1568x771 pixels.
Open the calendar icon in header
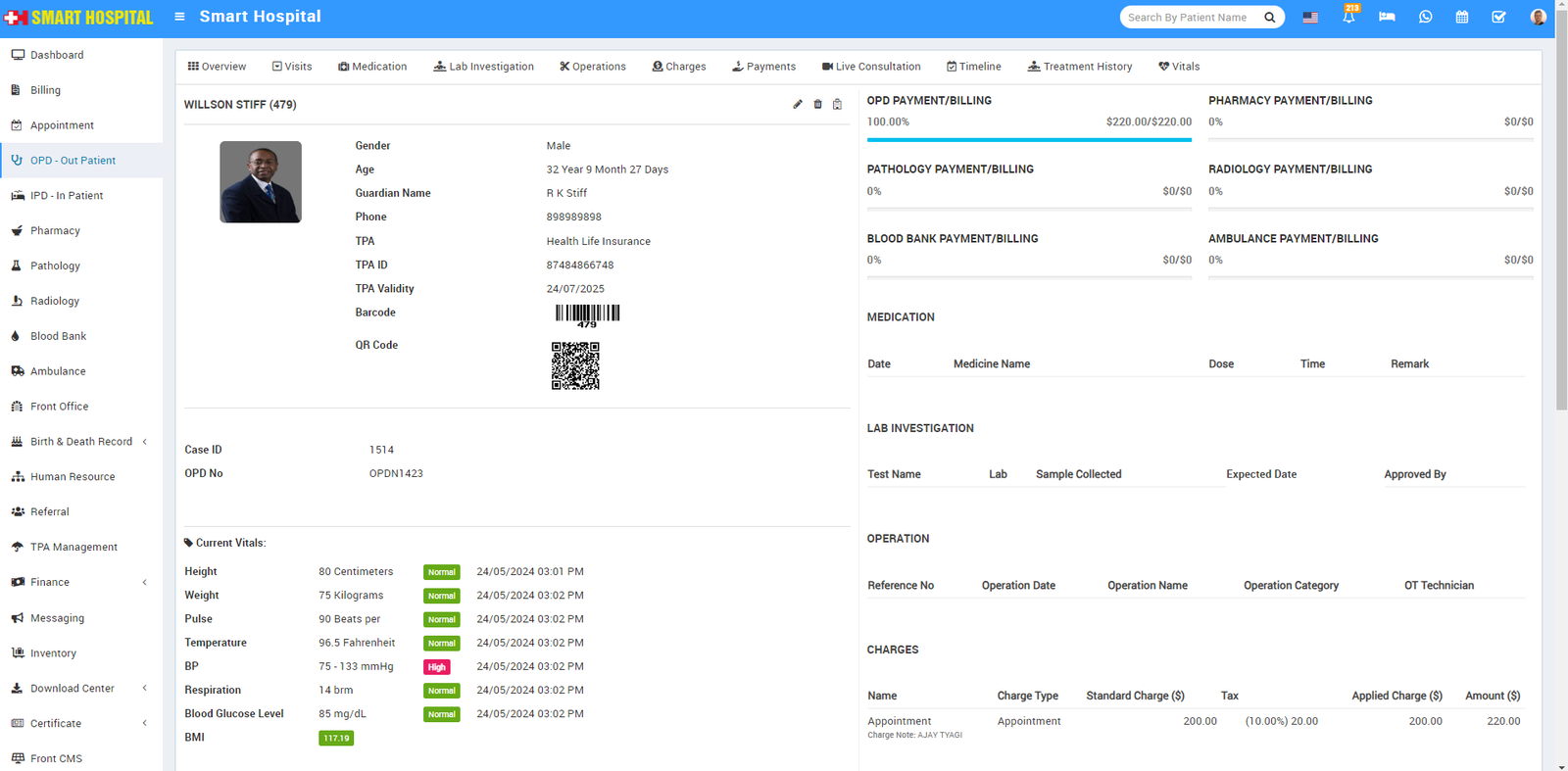(x=1462, y=17)
